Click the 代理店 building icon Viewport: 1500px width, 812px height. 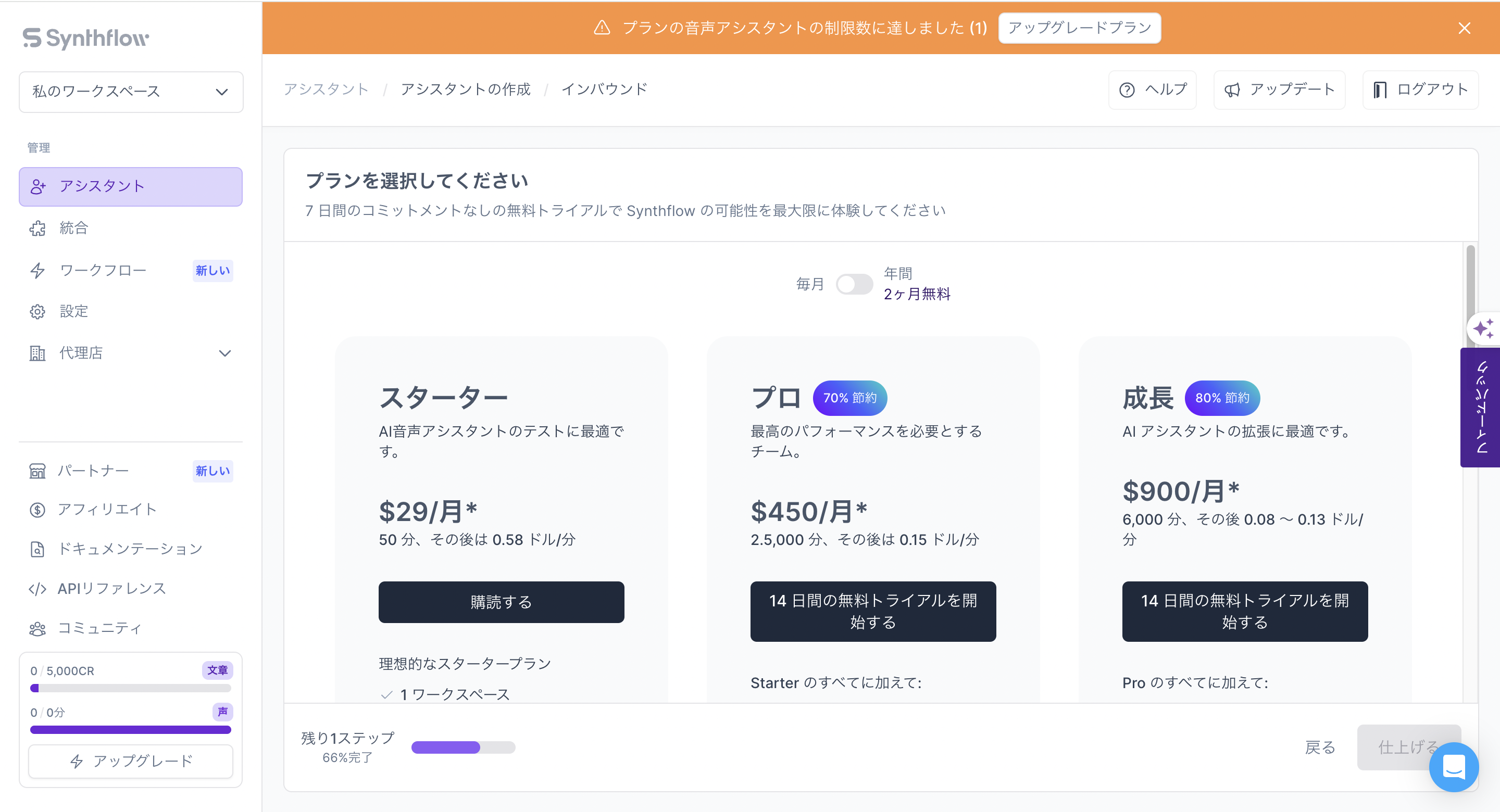click(38, 353)
